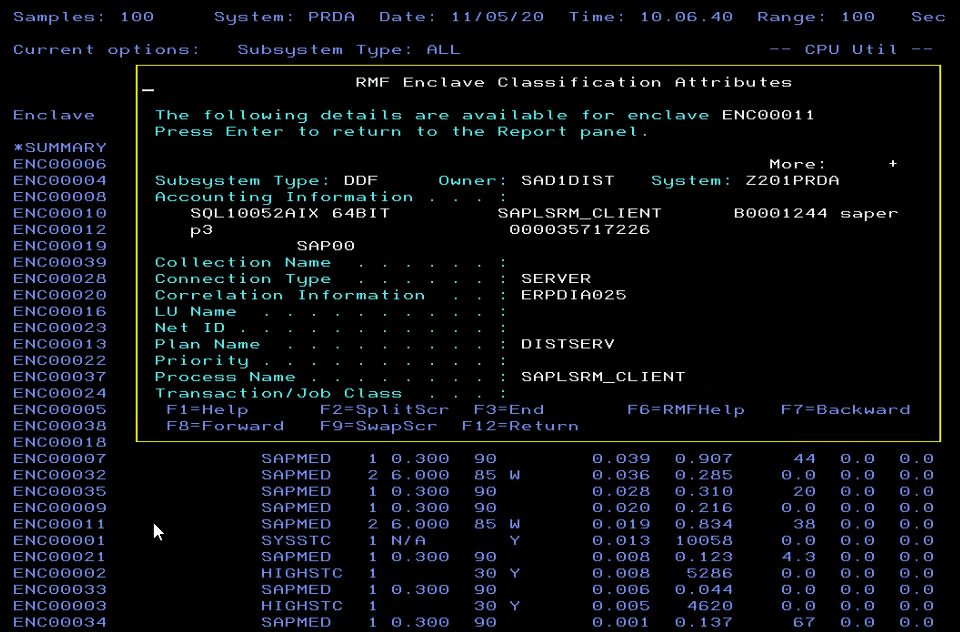Select enclave ENC00005 in the list
Viewport: 960px width, 632px height.
coord(59,410)
